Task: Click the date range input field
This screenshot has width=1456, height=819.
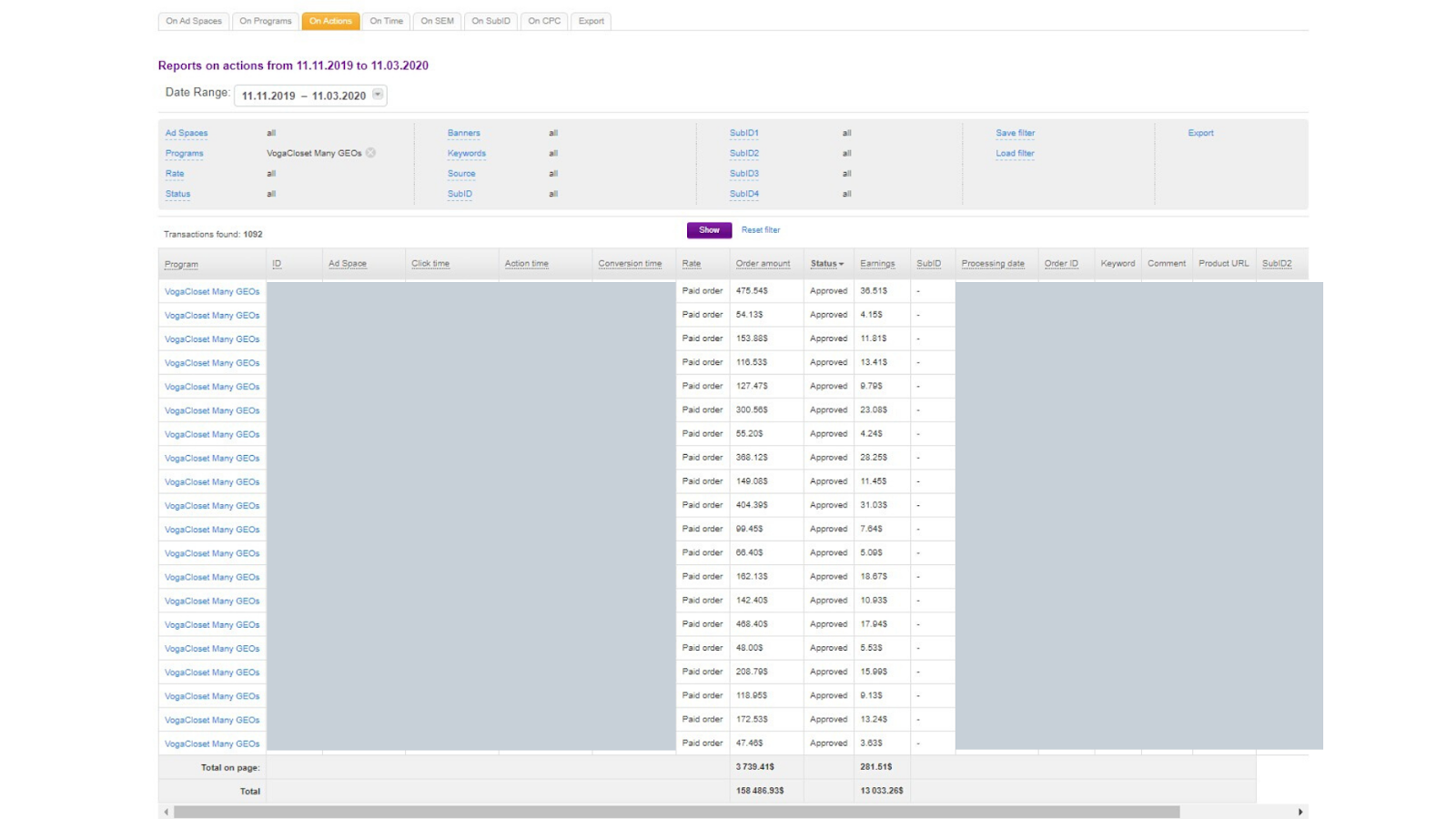Action: (x=303, y=96)
